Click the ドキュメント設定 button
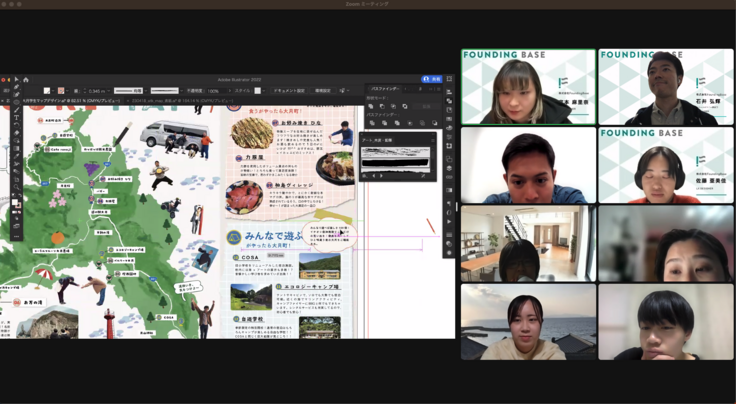The width and height of the screenshot is (736, 404). [289, 90]
